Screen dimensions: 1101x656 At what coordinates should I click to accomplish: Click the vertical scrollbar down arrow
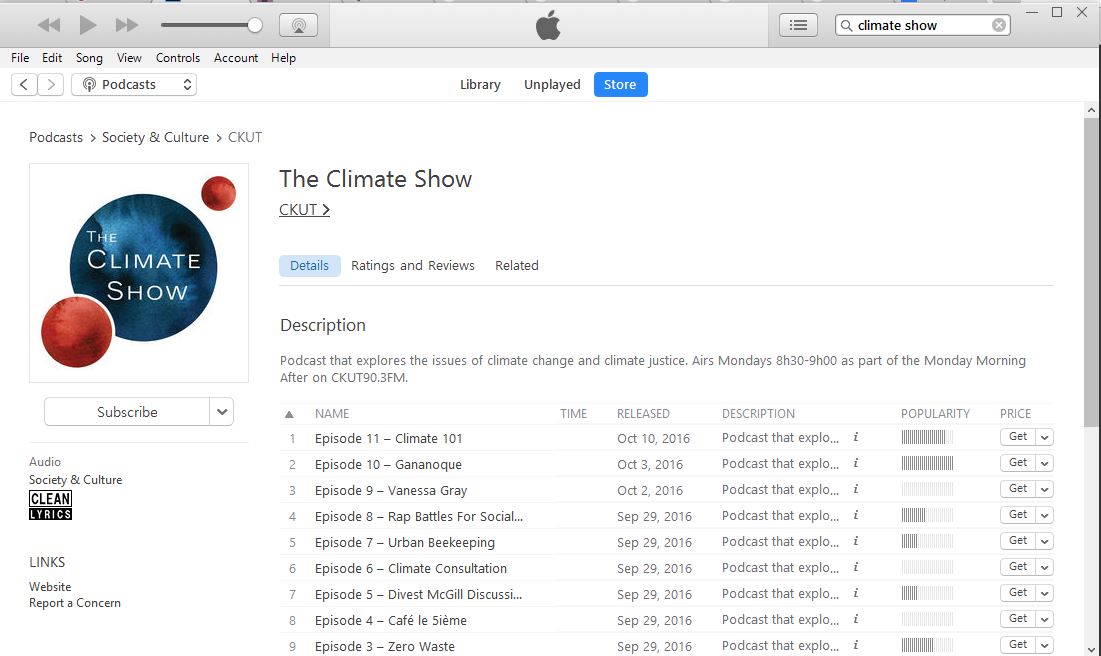(1091, 649)
